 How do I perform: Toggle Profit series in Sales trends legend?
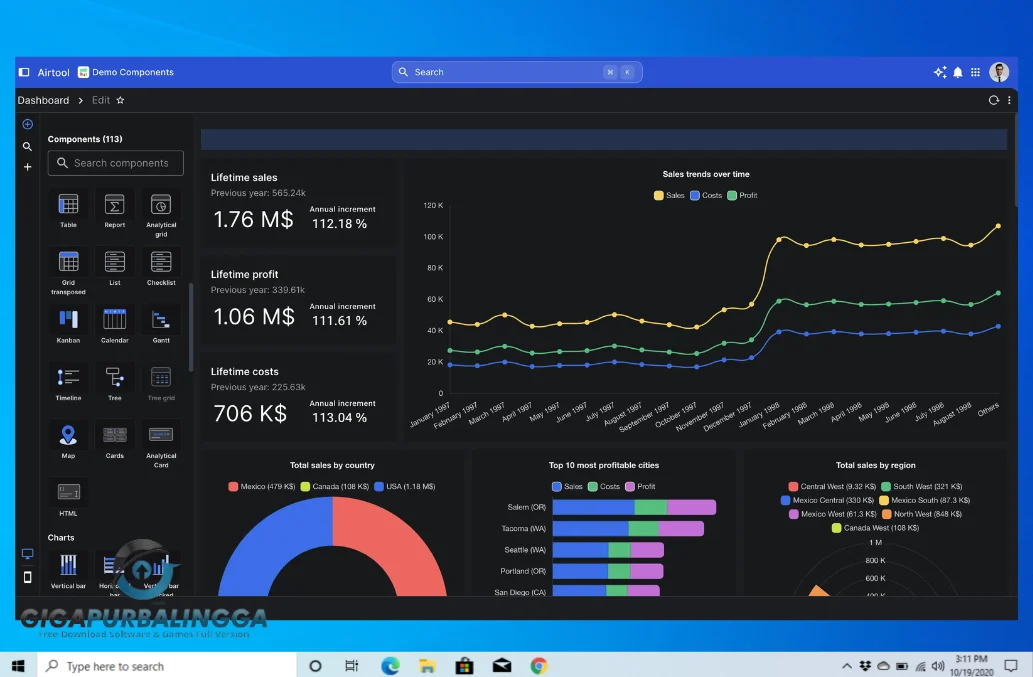[x=742, y=196]
